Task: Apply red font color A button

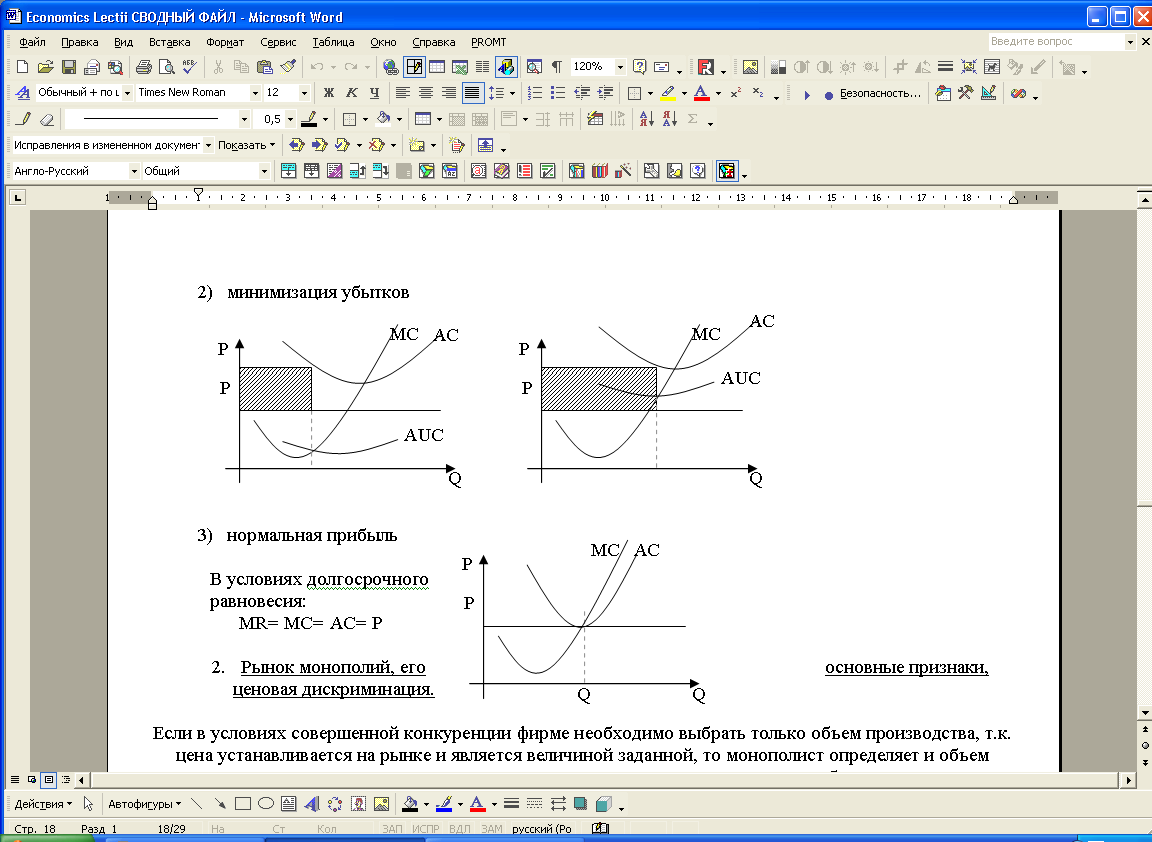Action: pos(702,93)
